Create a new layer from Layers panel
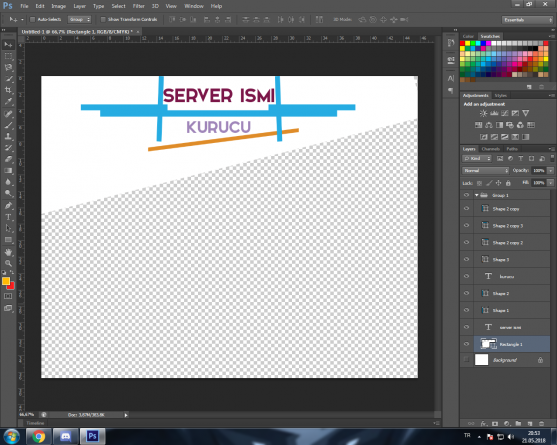Screen dimensions: 557x445 click(x=530, y=423)
